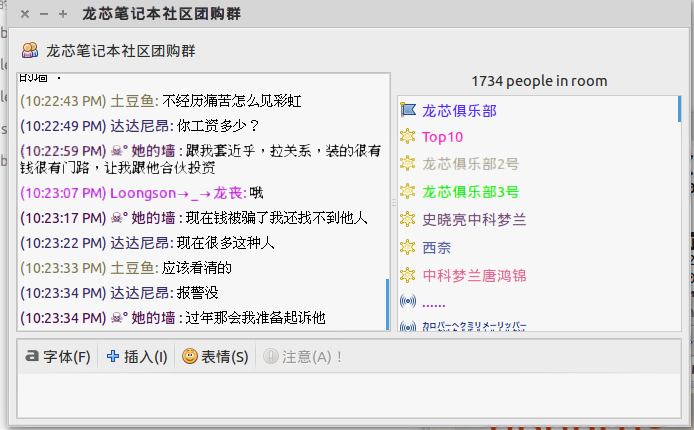Click message 过年那会我准备起诉他
Viewport: 694px width, 430px height.
coord(255,318)
